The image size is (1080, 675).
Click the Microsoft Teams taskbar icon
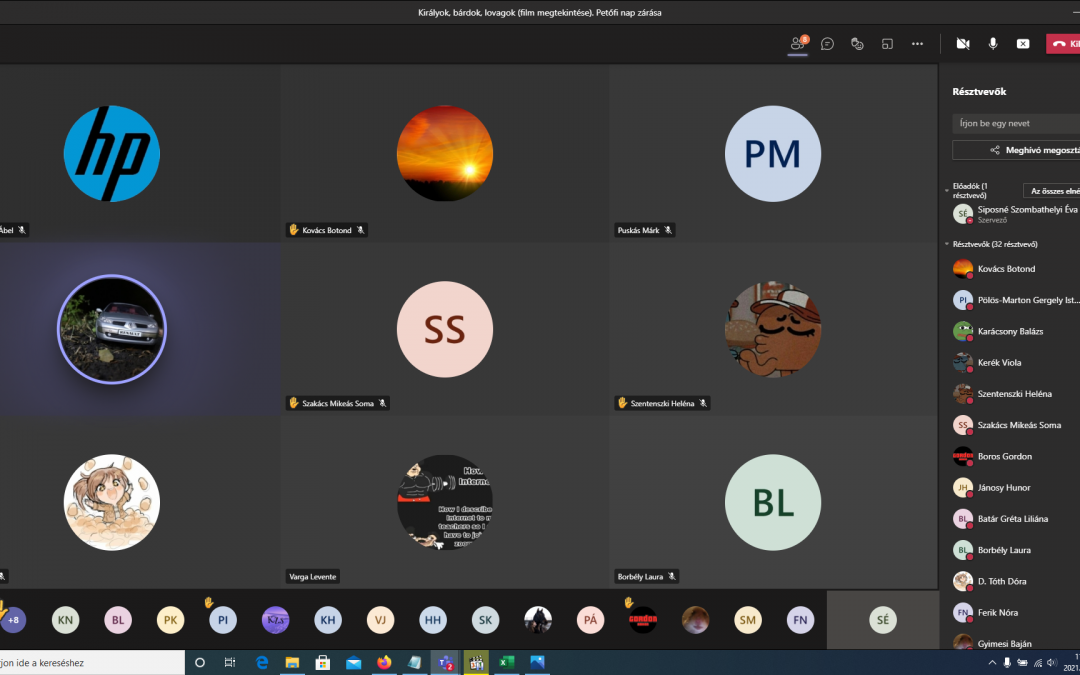point(445,663)
